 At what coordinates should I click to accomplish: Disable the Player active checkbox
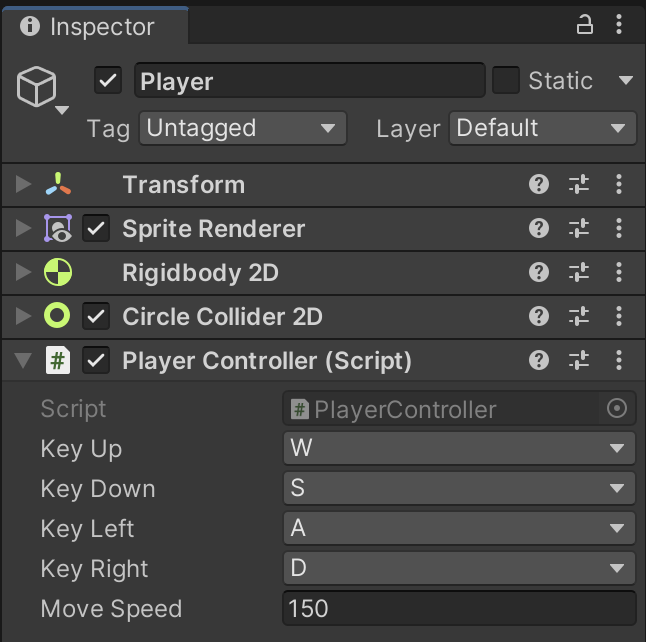coord(107,81)
